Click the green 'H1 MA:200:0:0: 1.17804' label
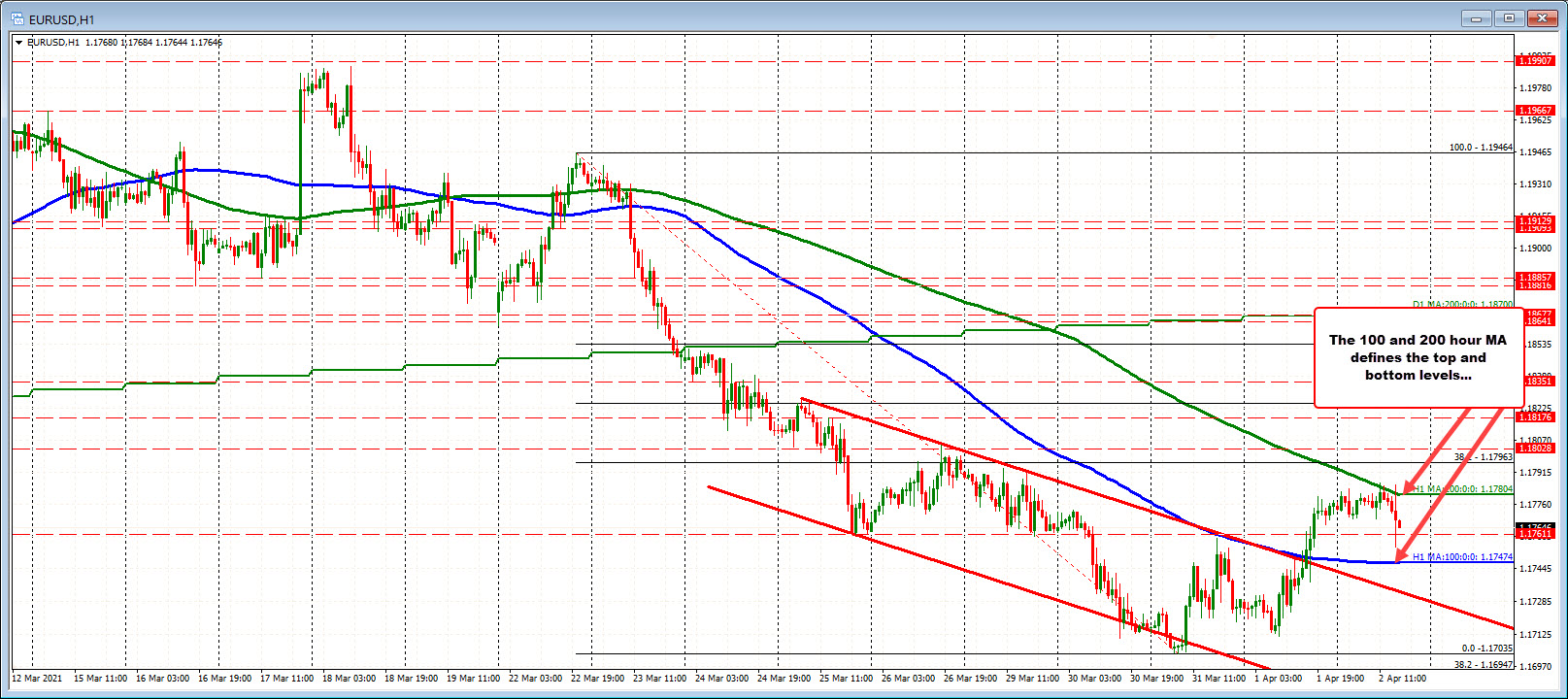The width and height of the screenshot is (1568, 699). coord(1462,489)
